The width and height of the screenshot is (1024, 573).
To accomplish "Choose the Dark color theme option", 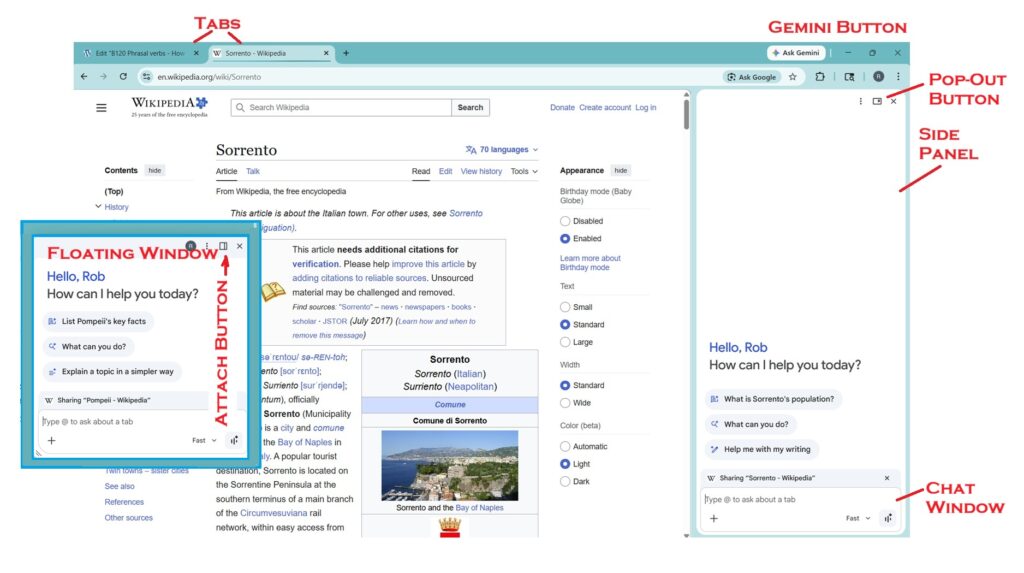I will pos(566,481).
